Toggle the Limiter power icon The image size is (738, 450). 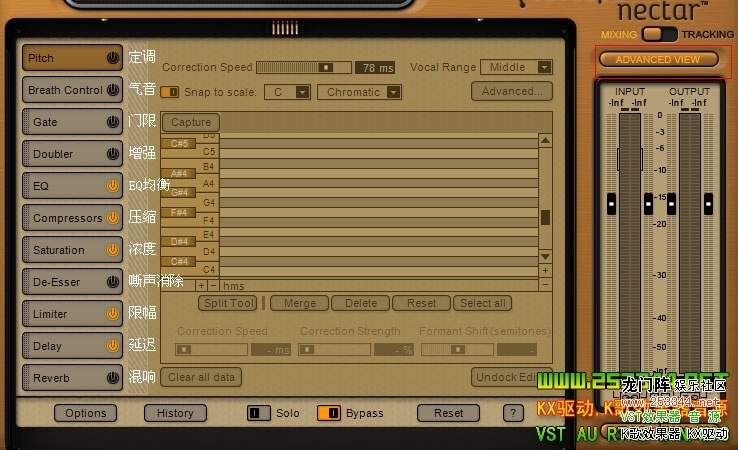112,314
